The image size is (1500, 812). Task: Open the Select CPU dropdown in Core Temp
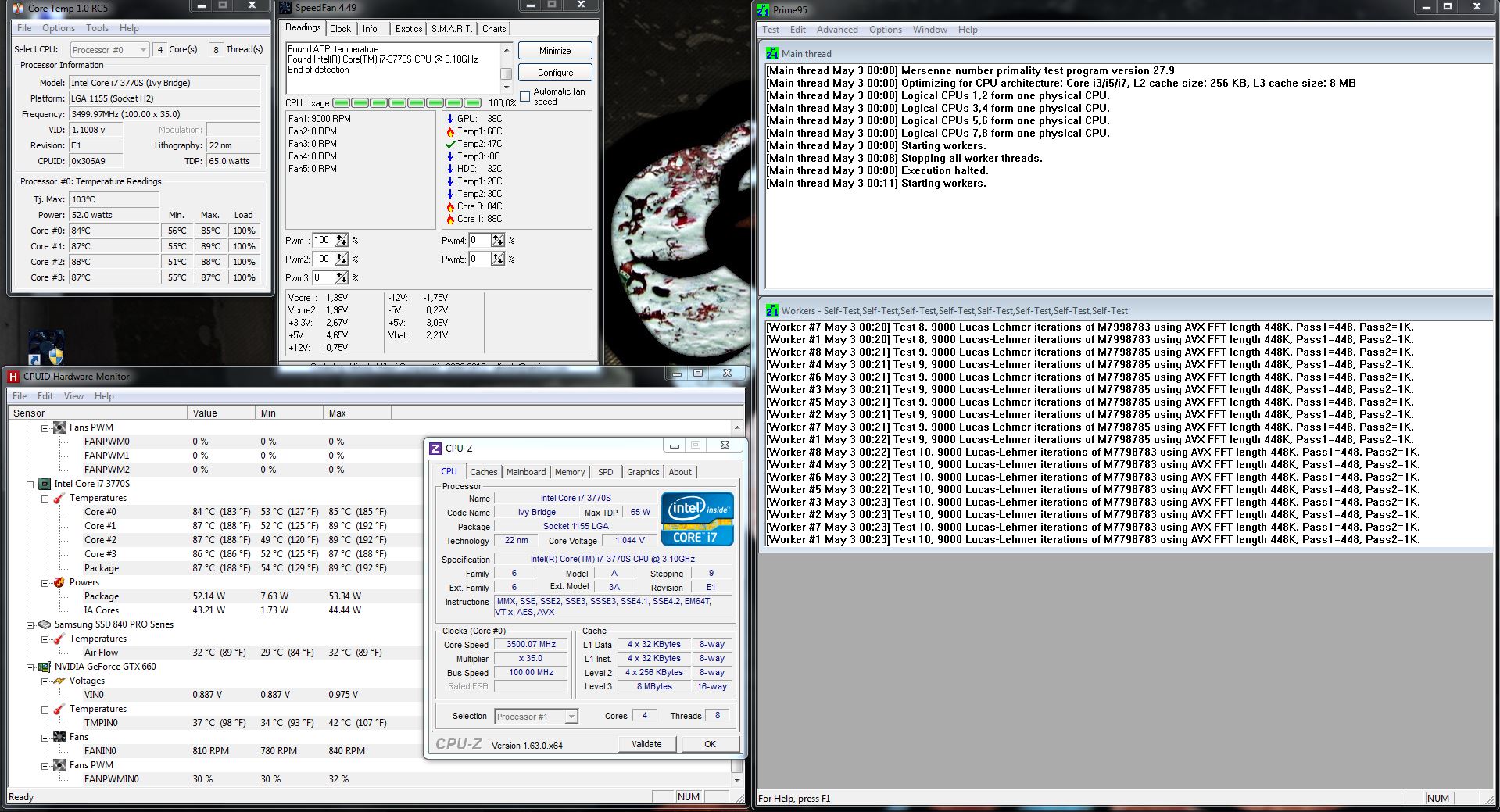(109, 49)
